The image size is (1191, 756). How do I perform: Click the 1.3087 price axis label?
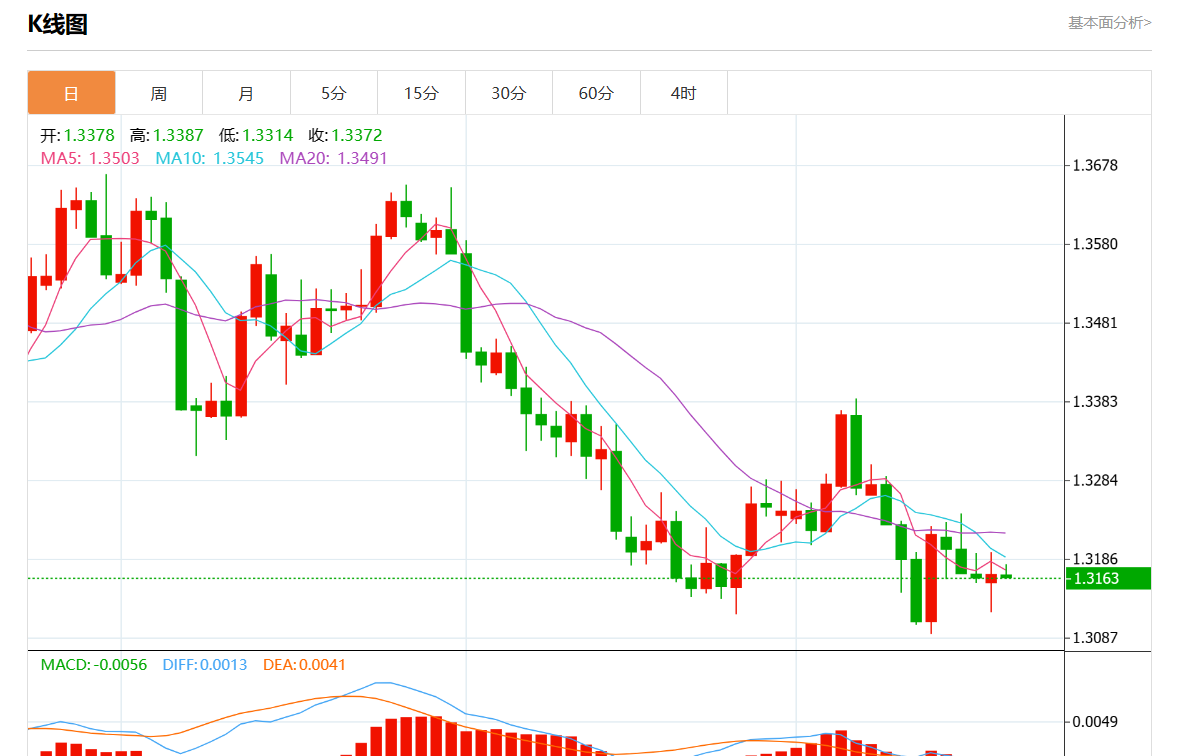1095,637
